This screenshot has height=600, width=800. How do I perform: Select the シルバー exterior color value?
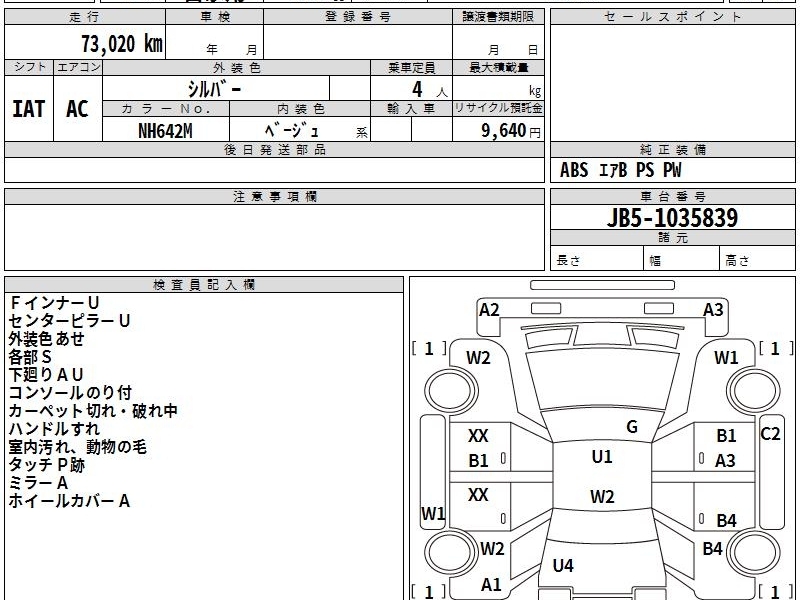pos(214,89)
